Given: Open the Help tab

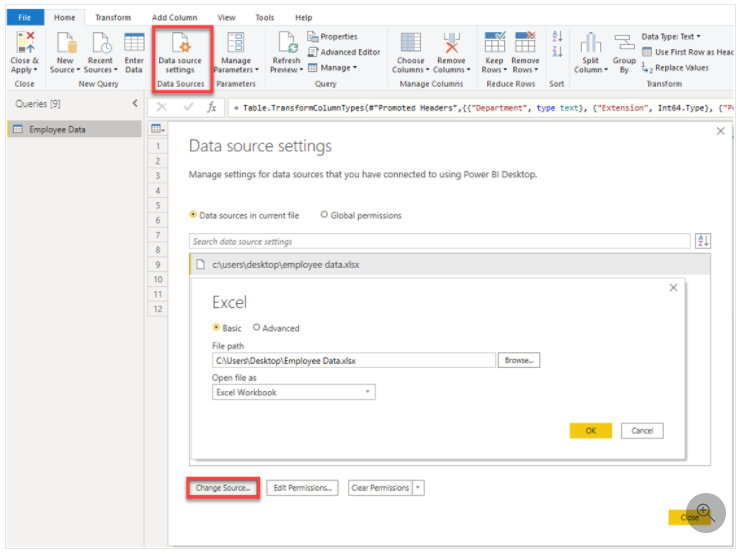Looking at the screenshot, I should click(303, 17).
